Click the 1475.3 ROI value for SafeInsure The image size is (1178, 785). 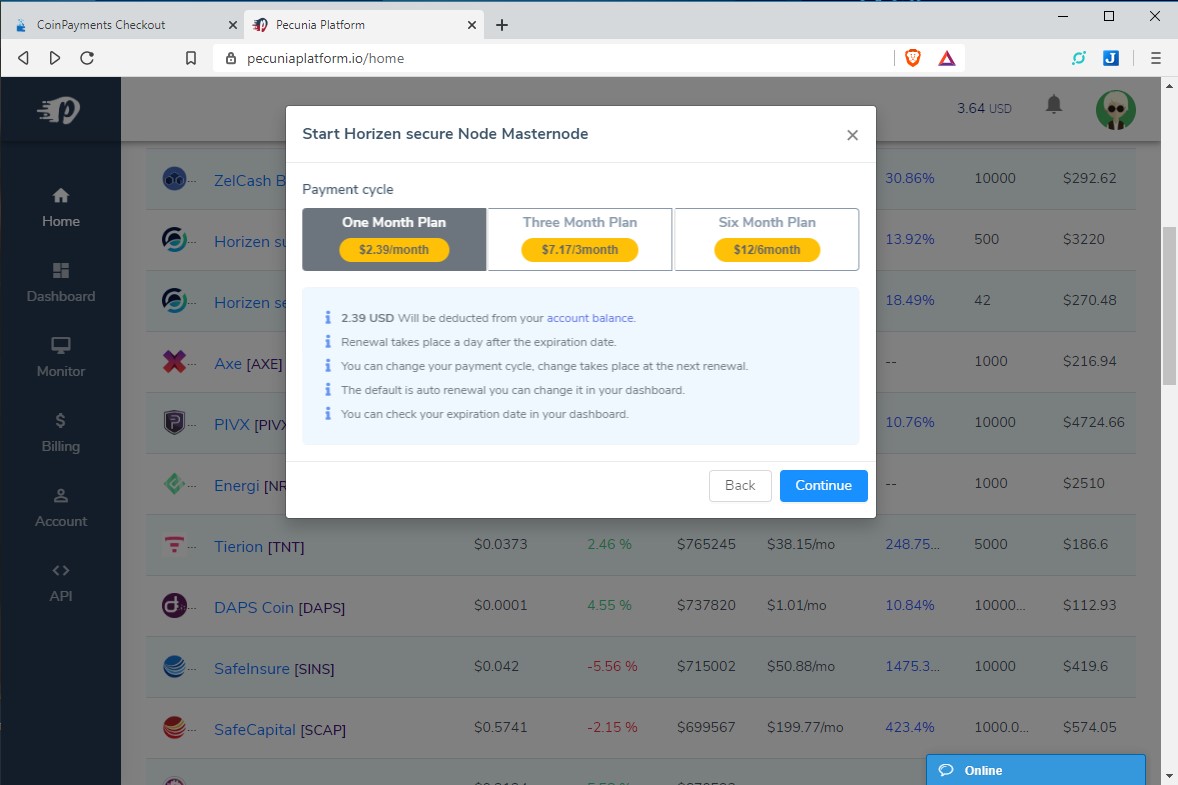(912, 666)
